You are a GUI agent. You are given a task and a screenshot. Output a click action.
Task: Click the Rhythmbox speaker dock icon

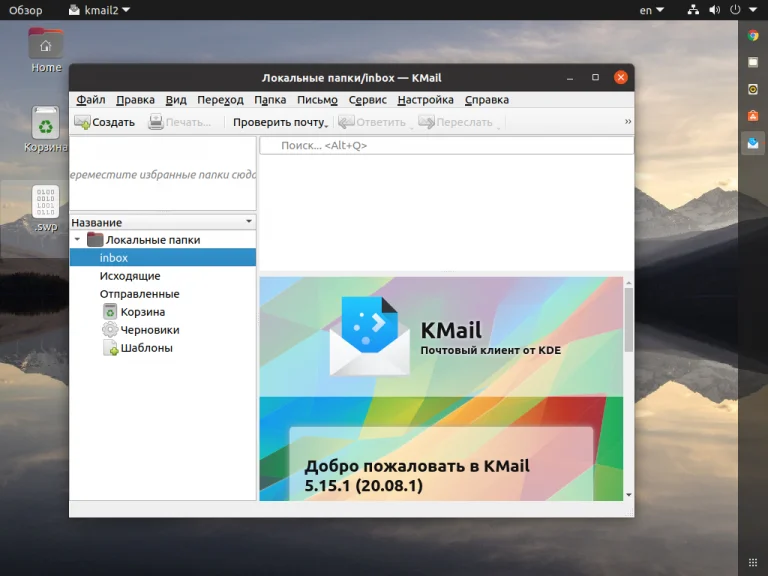pyautogui.click(x=753, y=89)
